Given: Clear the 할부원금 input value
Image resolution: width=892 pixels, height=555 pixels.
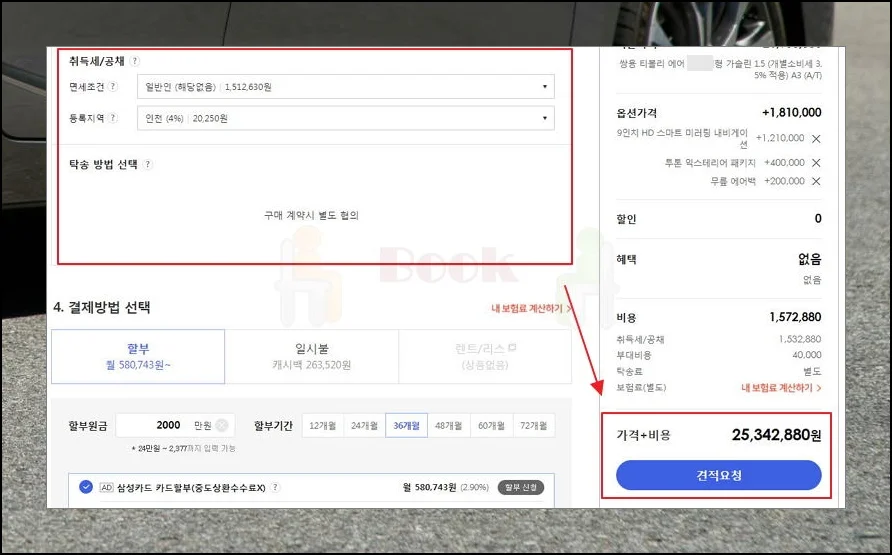Looking at the screenshot, I should pos(222,425).
